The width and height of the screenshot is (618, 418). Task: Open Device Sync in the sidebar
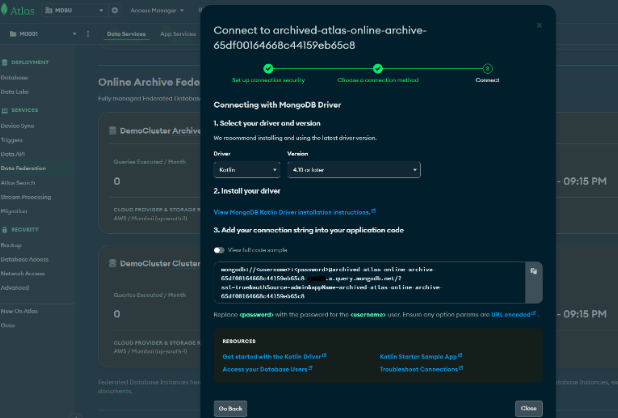click(17, 126)
